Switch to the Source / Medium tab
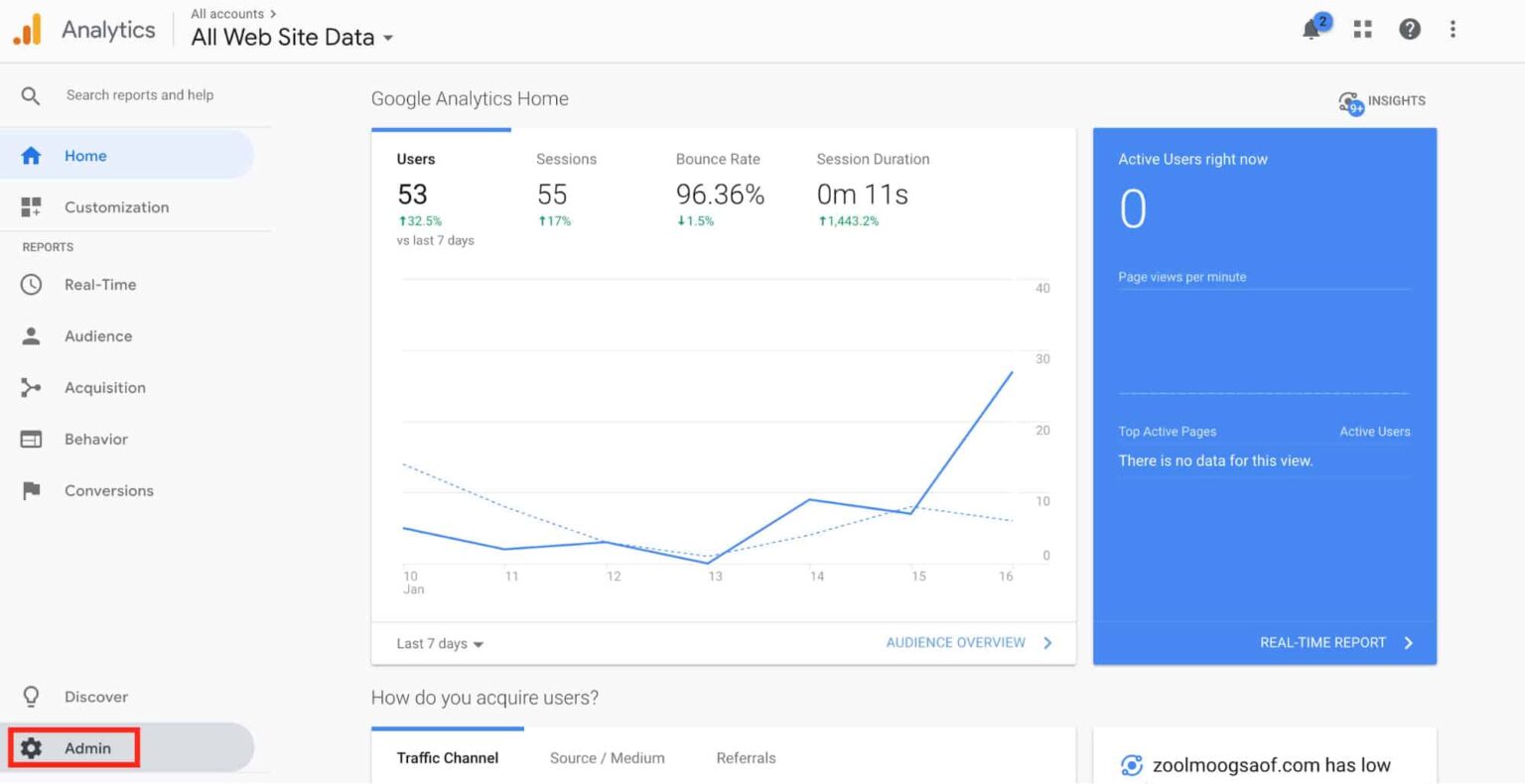Screen dimensions: 1525x784 click(607, 758)
